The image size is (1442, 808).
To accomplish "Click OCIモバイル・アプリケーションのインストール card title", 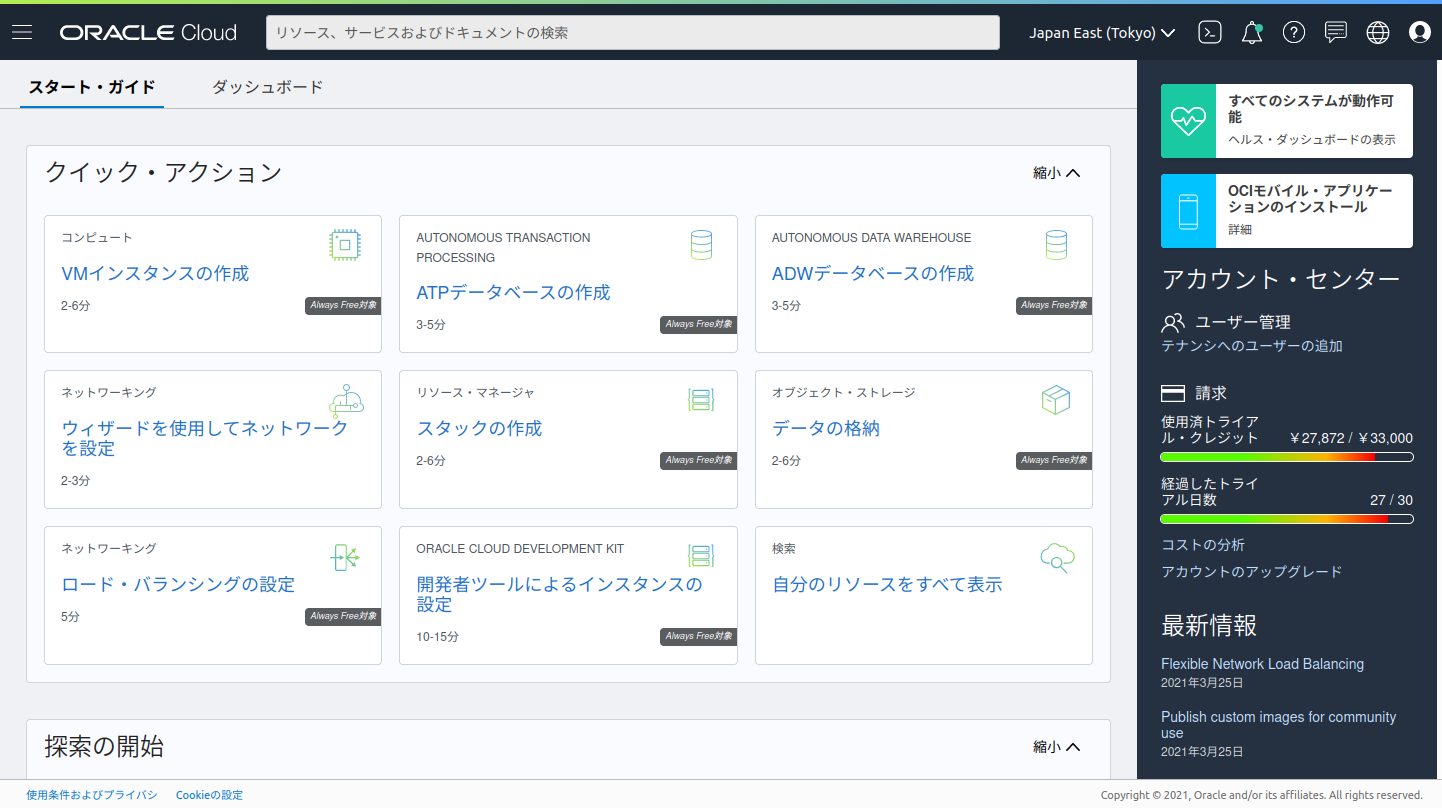I will [x=1310, y=198].
